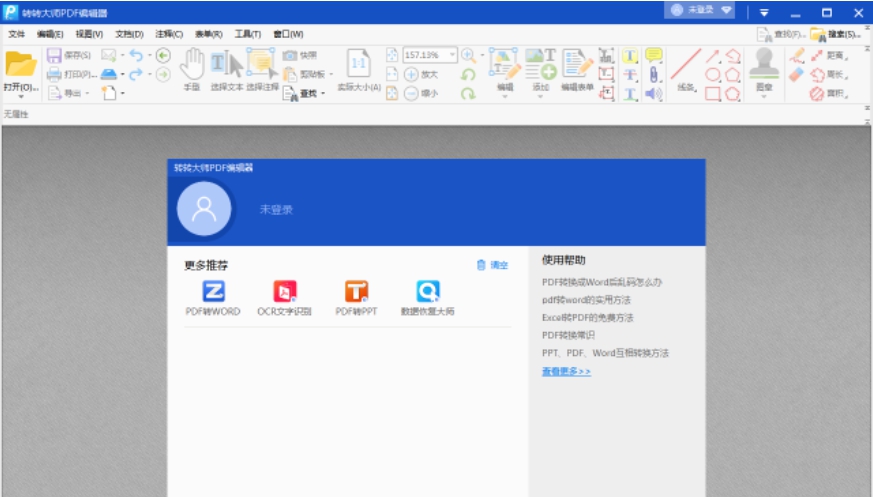Open the Tools (T) menu
The width and height of the screenshot is (873, 497).
coord(248,34)
